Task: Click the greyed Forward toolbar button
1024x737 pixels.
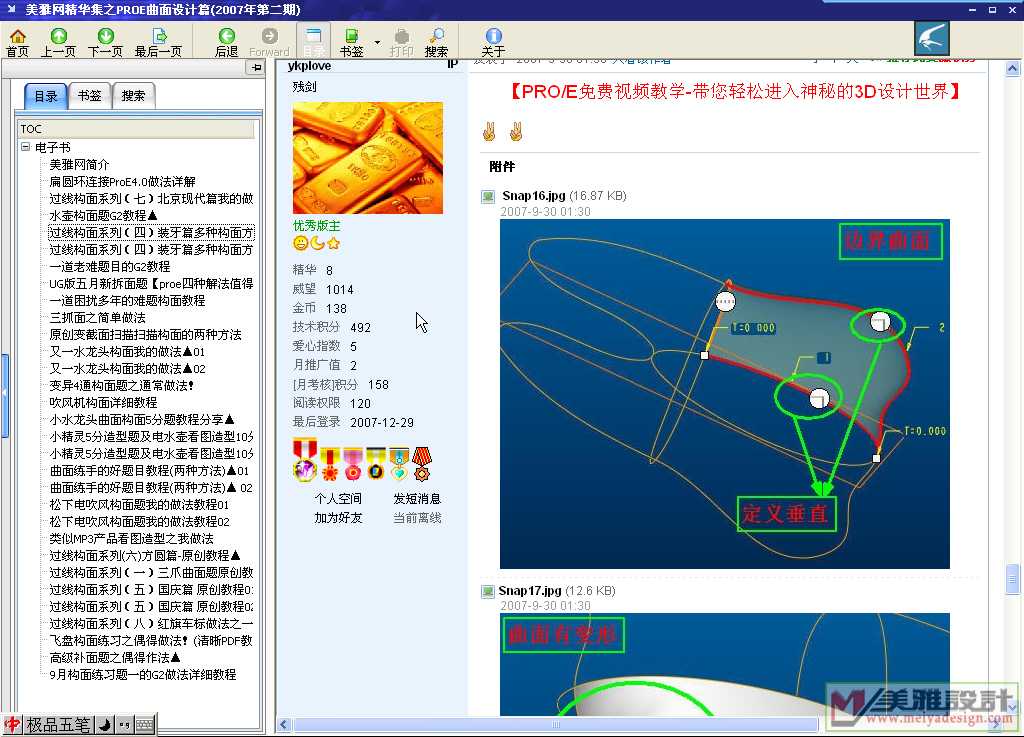Action: click(x=269, y=42)
